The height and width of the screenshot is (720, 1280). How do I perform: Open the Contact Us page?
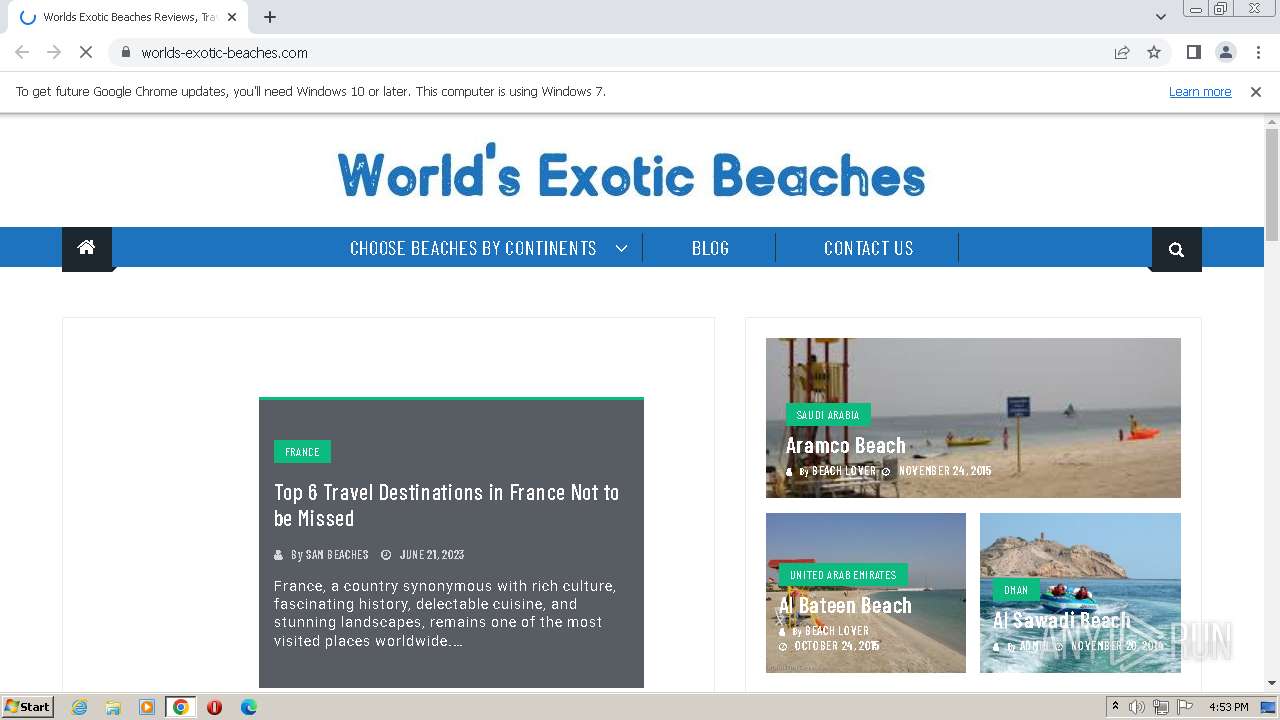pyautogui.click(x=868, y=248)
